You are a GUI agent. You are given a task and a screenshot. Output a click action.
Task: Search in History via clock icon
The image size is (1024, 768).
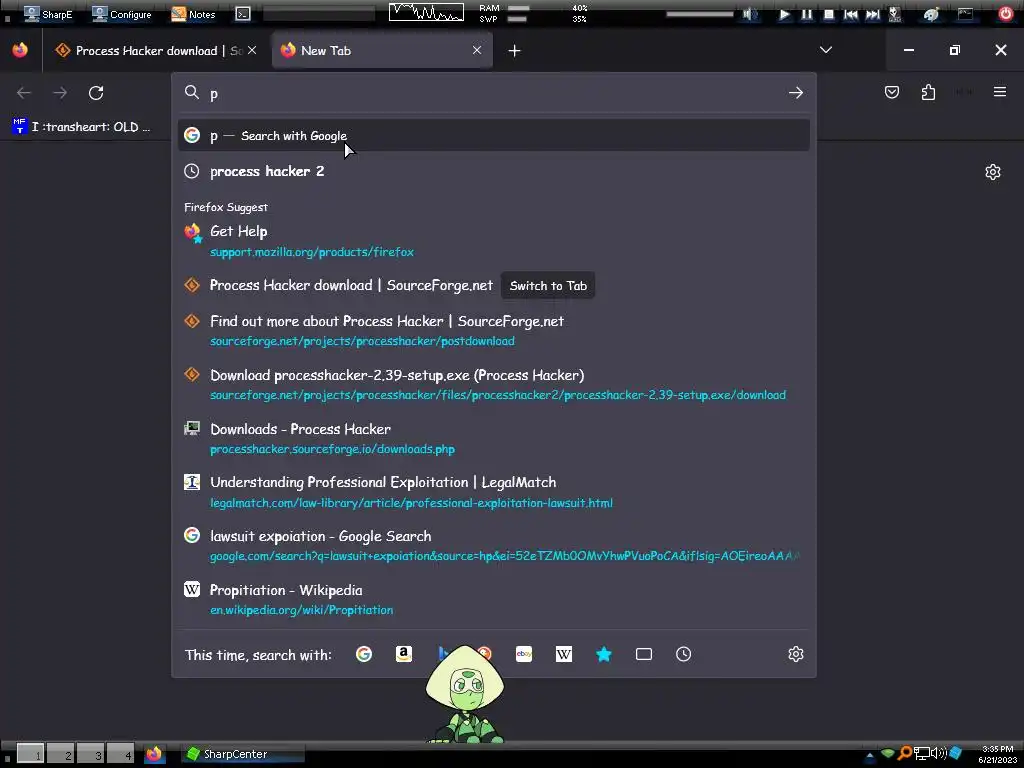[684, 654]
